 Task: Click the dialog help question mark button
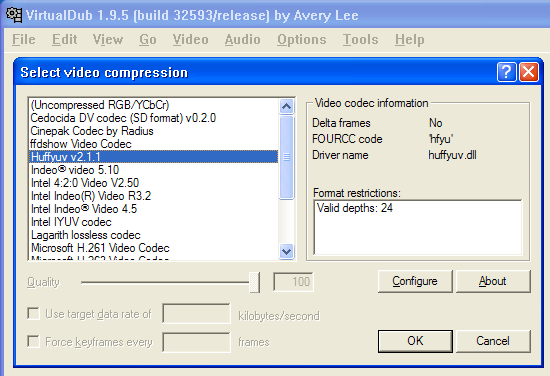[x=507, y=72]
